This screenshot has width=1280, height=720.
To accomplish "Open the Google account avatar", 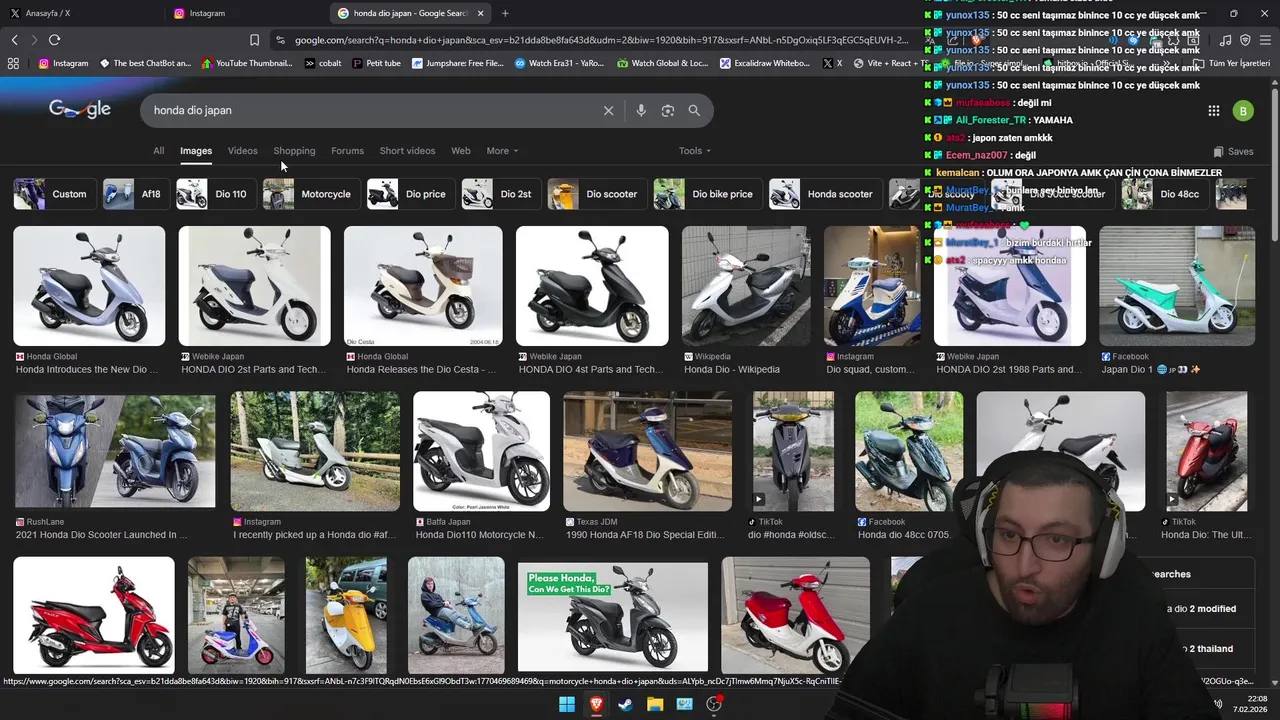I will 1243,111.
